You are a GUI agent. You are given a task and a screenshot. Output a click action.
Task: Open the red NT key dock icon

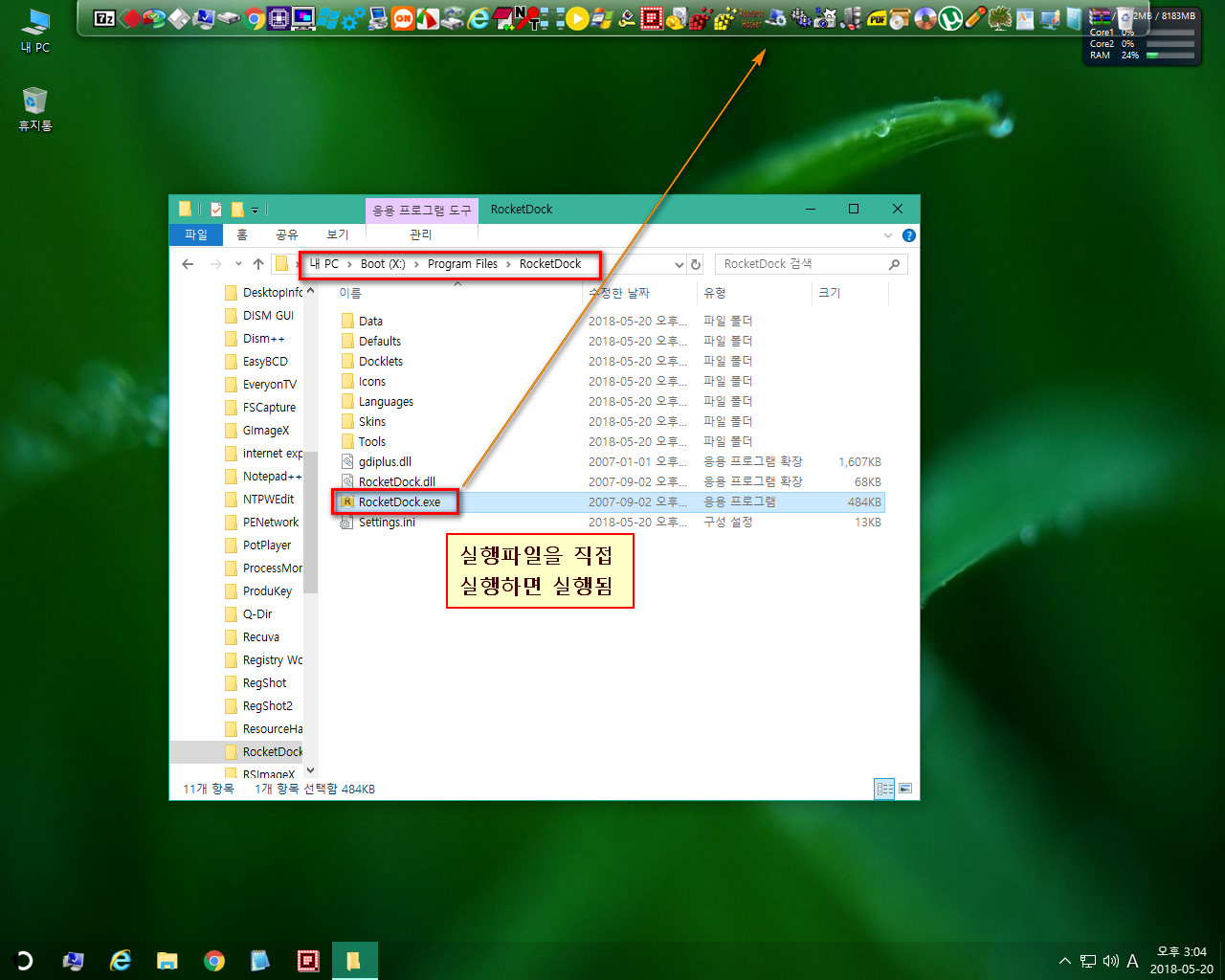pos(525,18)
